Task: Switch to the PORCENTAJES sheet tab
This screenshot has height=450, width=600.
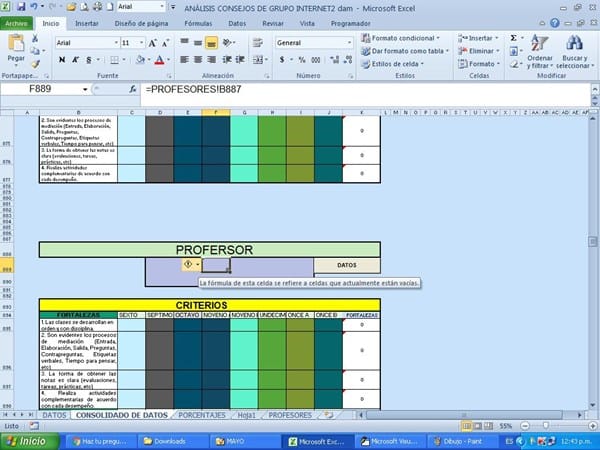Action: pos(203,413)
